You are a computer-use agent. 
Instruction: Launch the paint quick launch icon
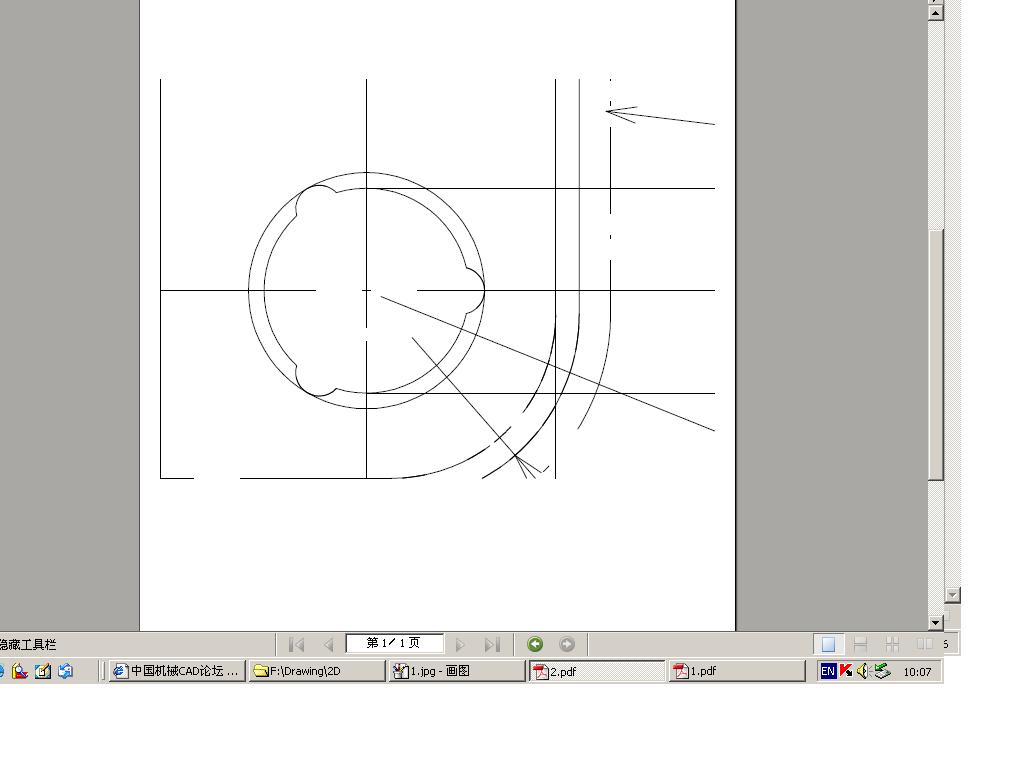point(20,671)
